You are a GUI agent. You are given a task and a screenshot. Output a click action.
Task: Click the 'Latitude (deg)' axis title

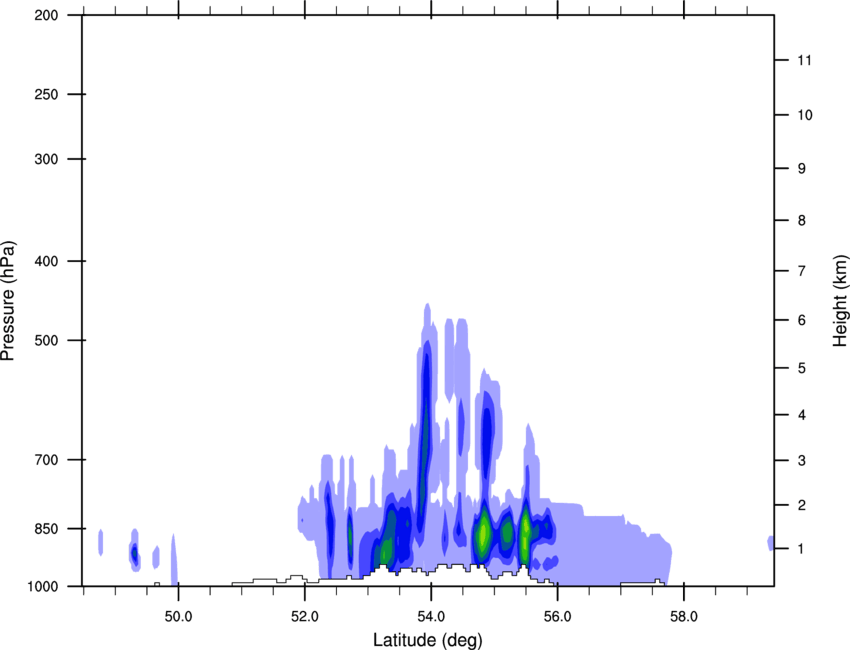point(428,640)
